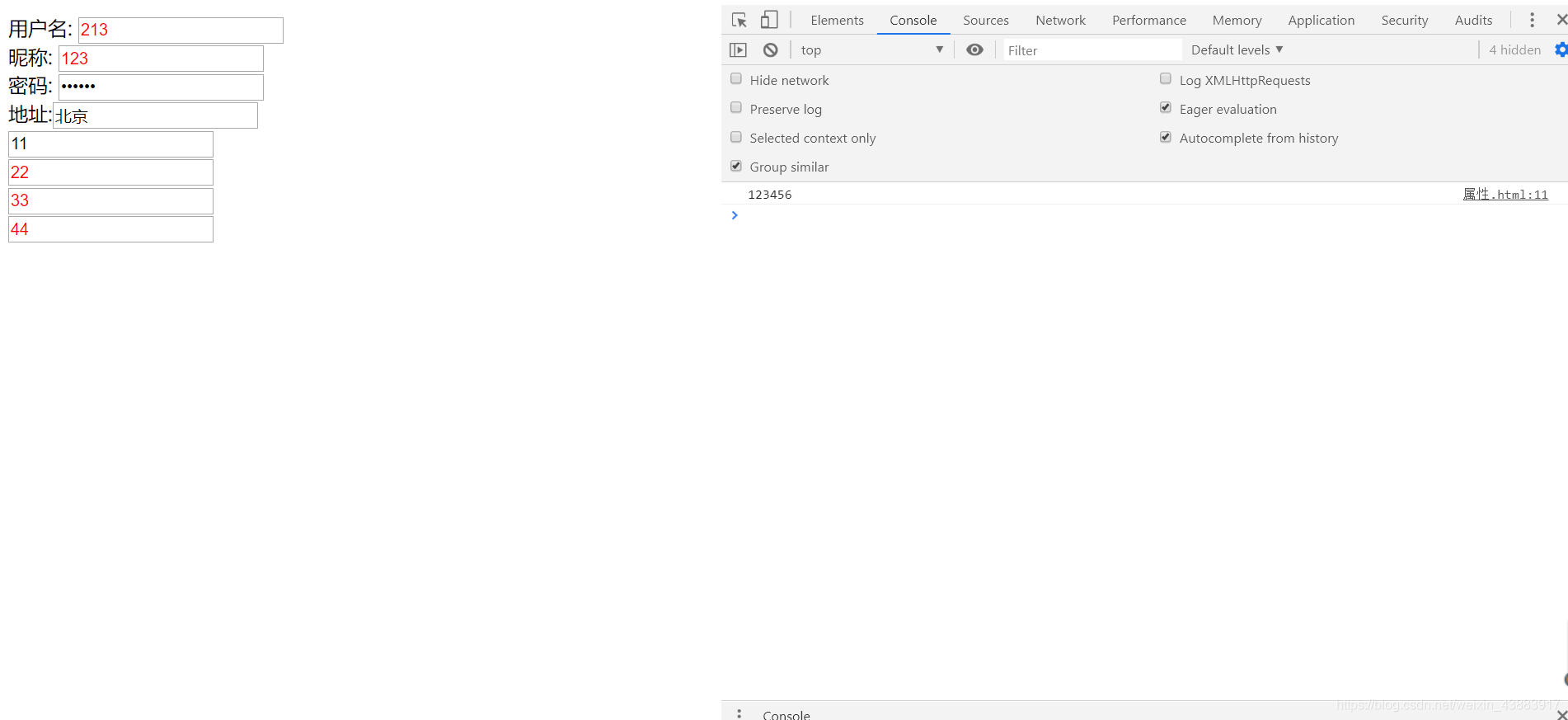Screen dimensions: 1568x720
Task: Open console settings gear icon
Action: click(x=1561, y=50)
